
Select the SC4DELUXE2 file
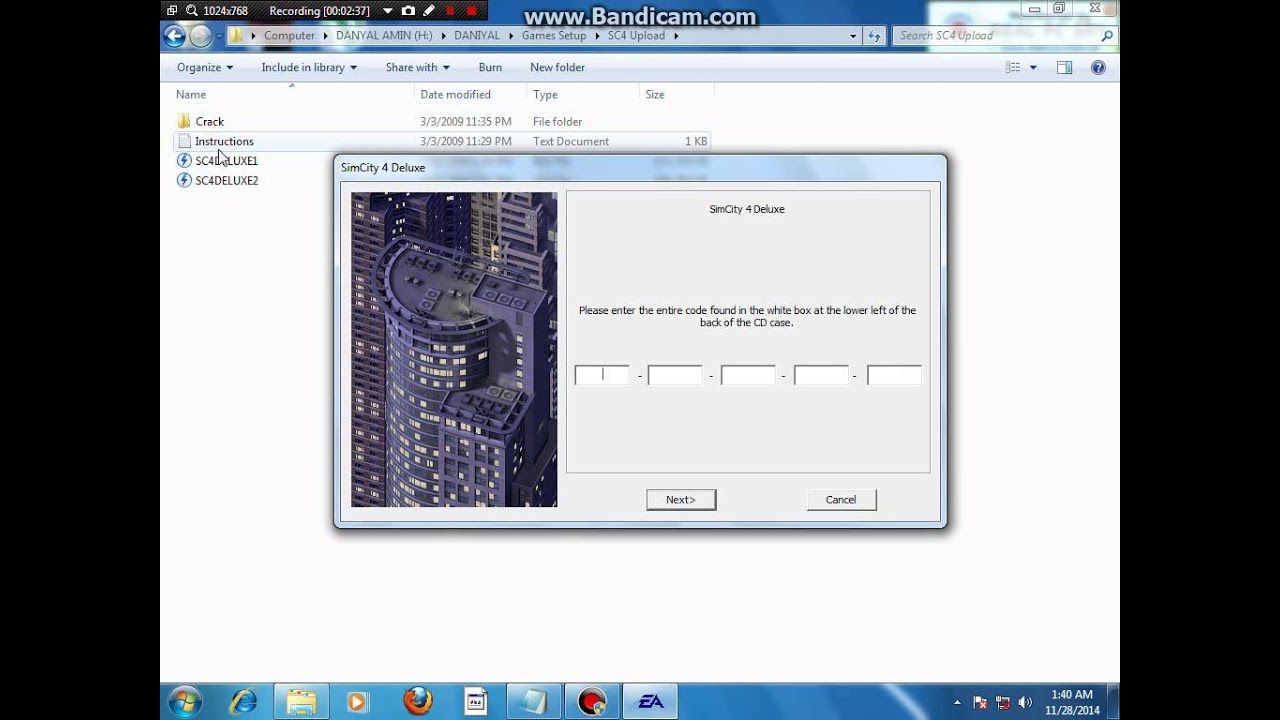226,180
